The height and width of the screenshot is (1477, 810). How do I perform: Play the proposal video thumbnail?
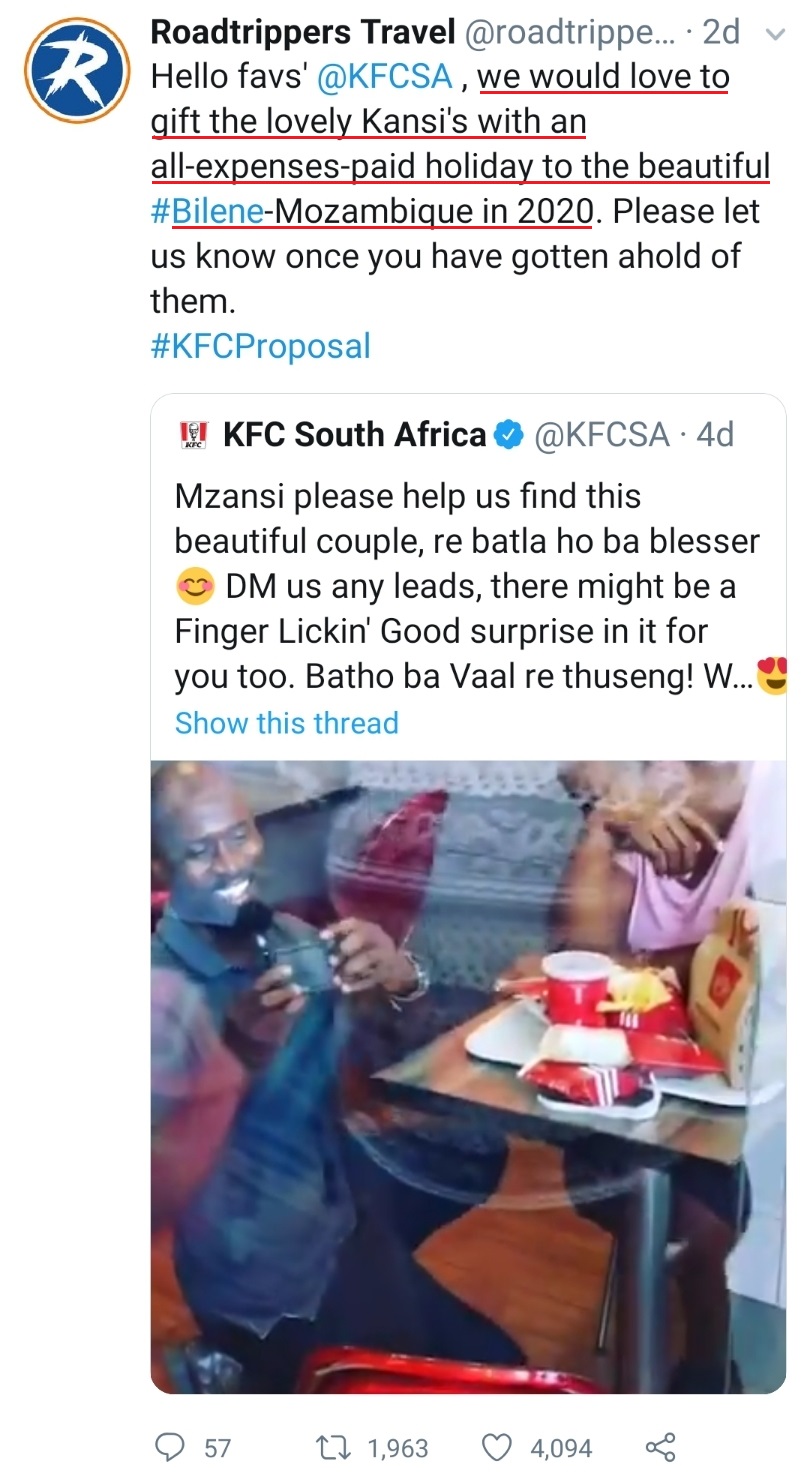468,1075
